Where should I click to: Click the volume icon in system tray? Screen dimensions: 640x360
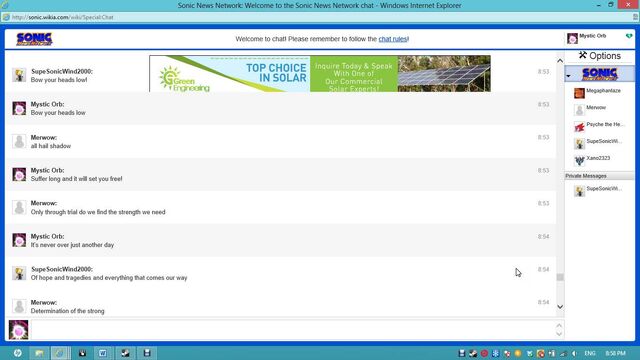click(574, 353)
